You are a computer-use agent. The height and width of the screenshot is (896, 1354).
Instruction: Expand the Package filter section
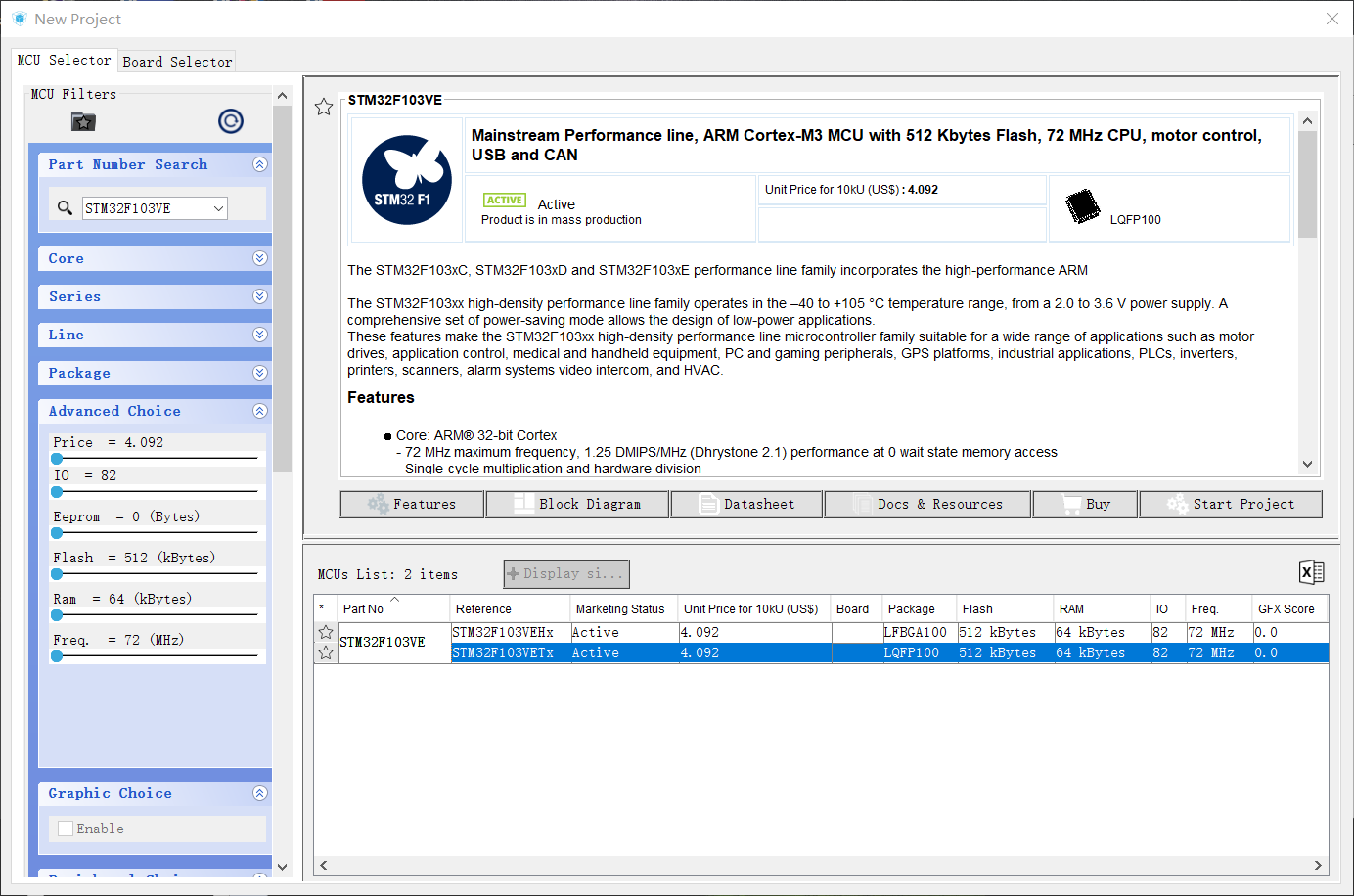259,373
